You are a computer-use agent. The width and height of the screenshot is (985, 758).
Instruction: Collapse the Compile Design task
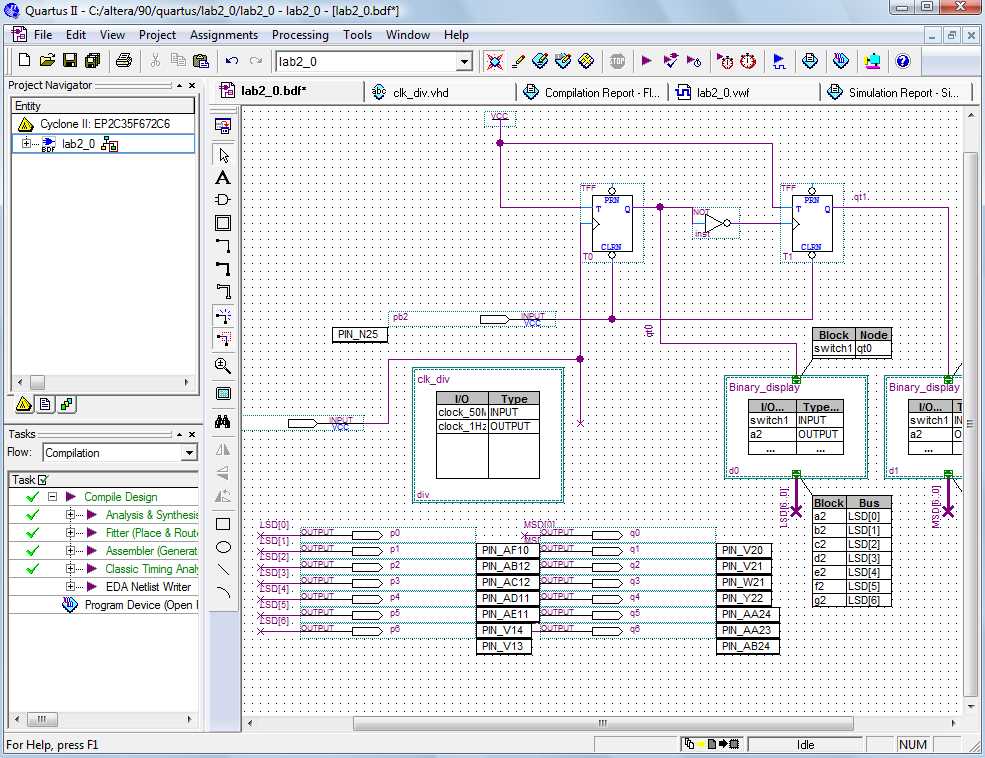click(x=53, y=497)
